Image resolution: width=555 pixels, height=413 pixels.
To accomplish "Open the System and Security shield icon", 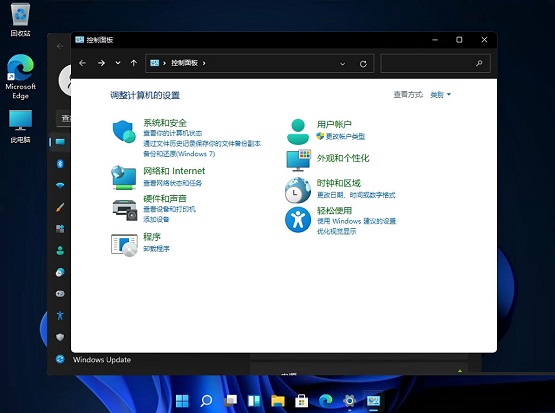I will click(124, 131).
